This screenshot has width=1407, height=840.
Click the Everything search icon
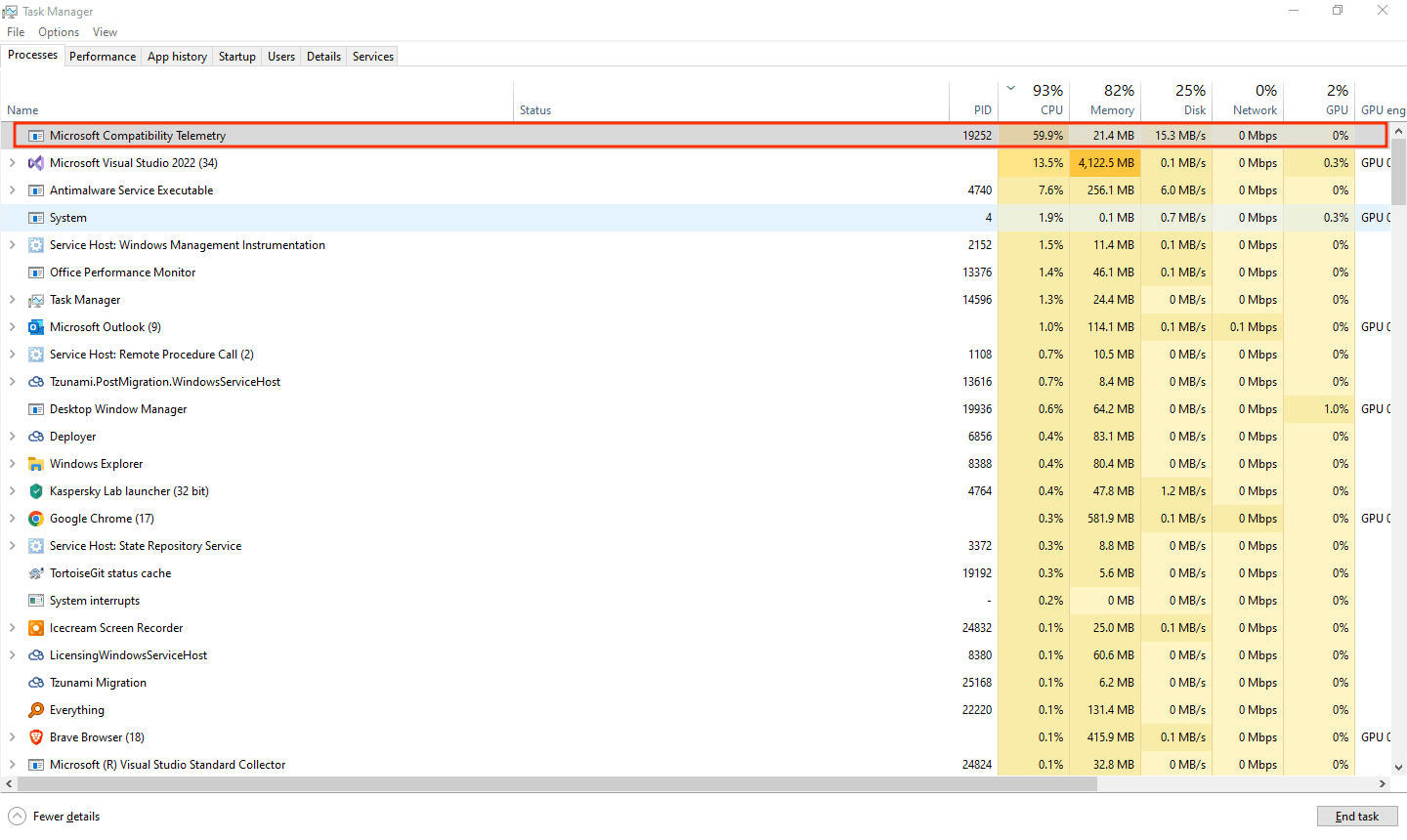36,710
